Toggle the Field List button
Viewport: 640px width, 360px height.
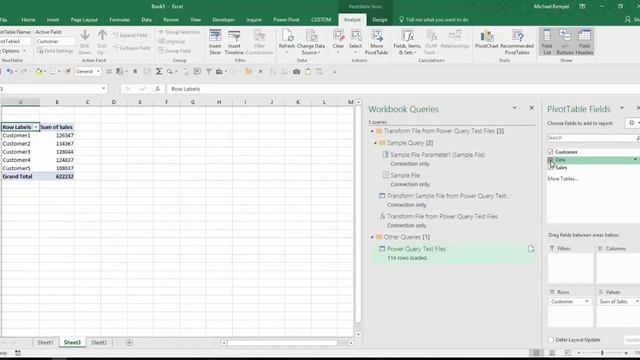pyautogui.click(x=547, y=42)
